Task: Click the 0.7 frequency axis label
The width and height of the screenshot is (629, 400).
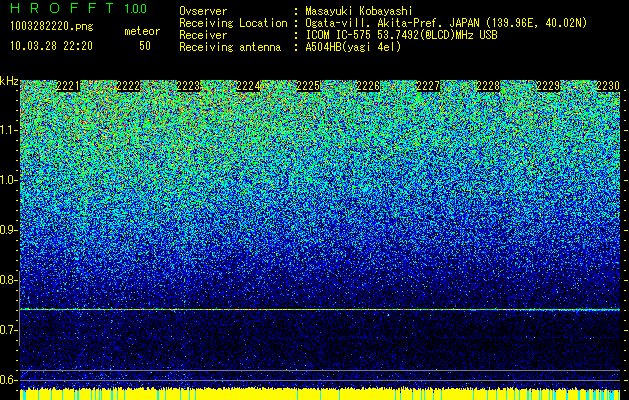Action: point(8,330)
